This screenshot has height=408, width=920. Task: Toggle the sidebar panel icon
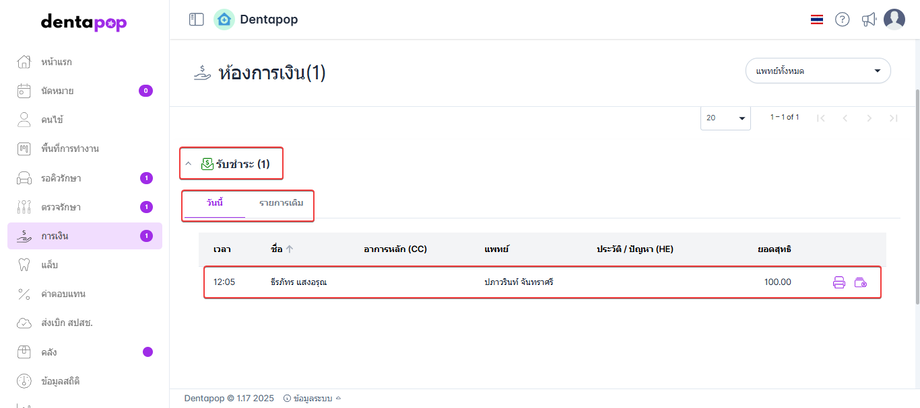tap(196, 19)
